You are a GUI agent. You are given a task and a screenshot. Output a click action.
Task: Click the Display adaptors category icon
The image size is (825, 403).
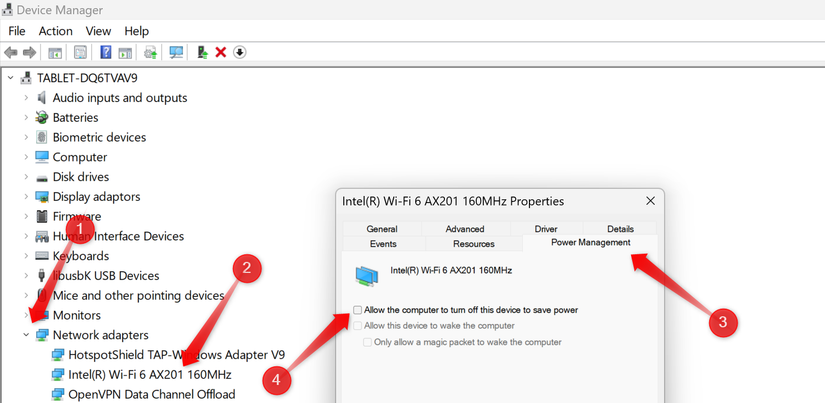coord(42,197)
